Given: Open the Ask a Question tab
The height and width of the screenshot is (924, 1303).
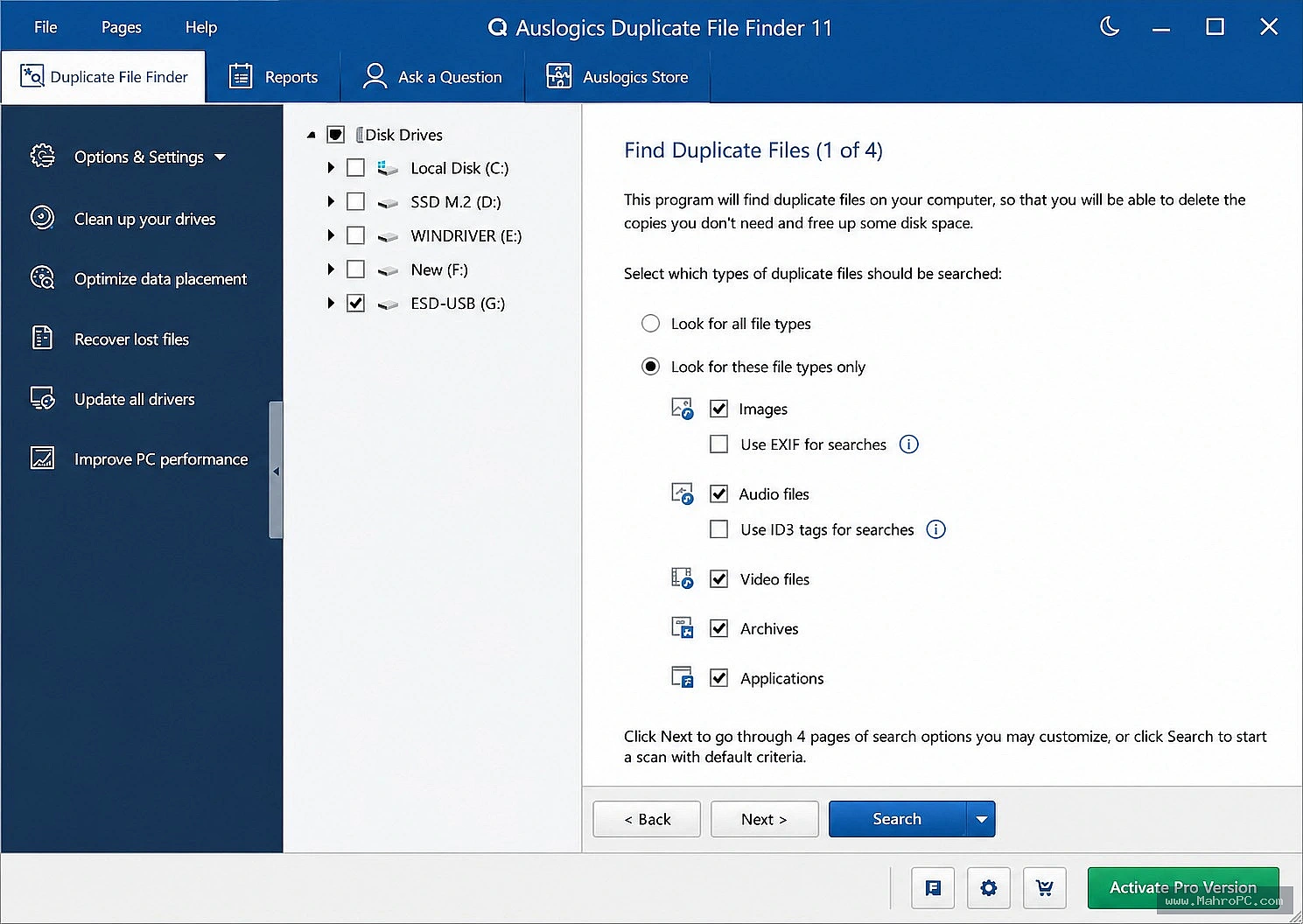Looking at the screenshot, I should pos(432,77).
